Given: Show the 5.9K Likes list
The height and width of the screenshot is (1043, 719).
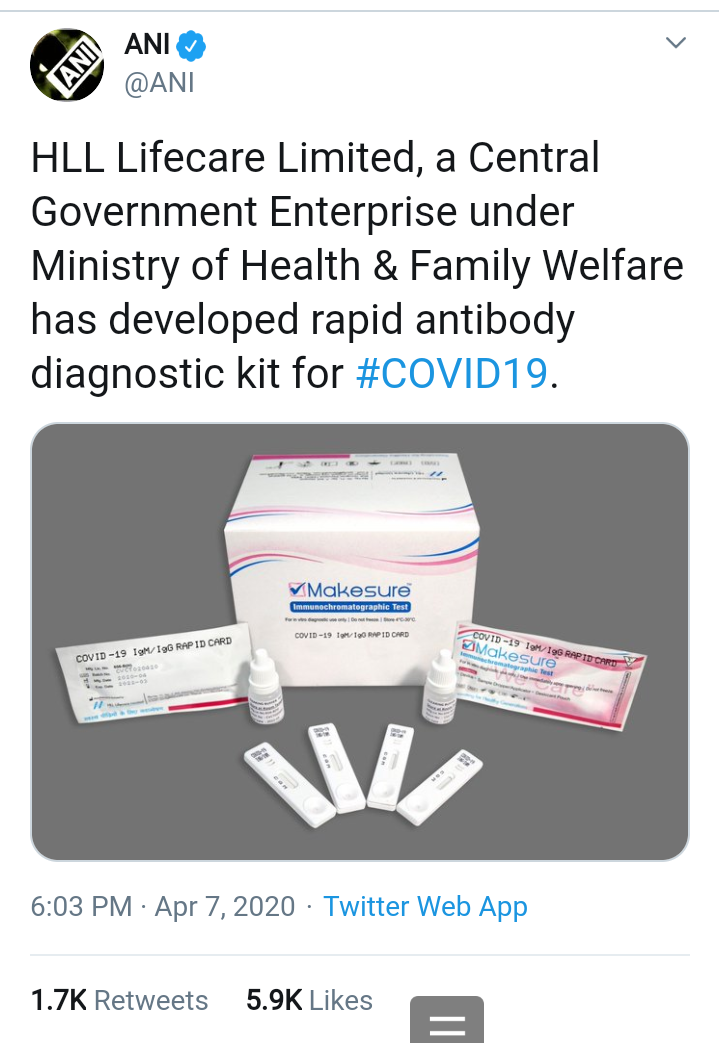Looking at the screenshot, I should coord(309,1000).
